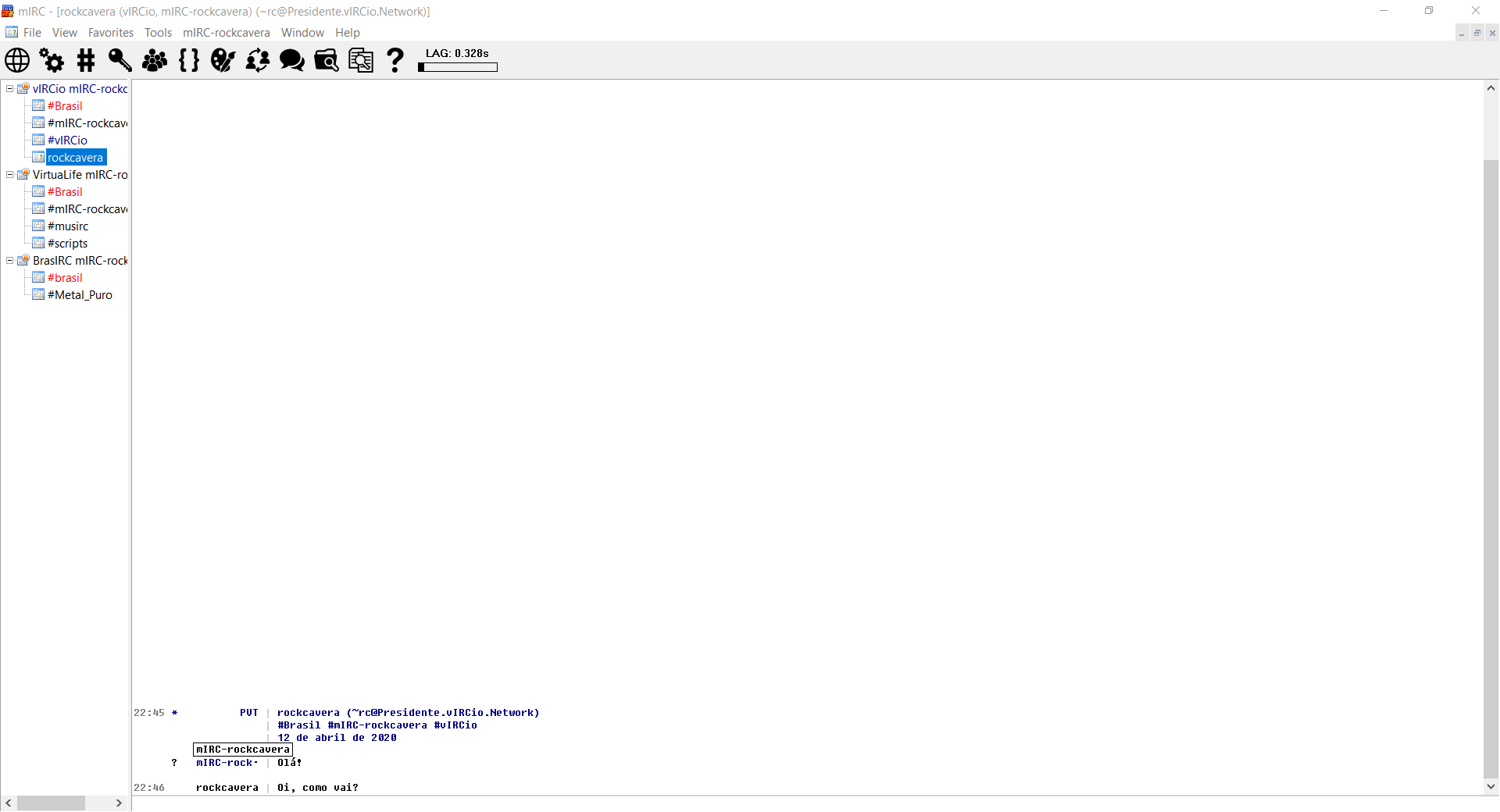Open options via the gears icon

(52, 60)
